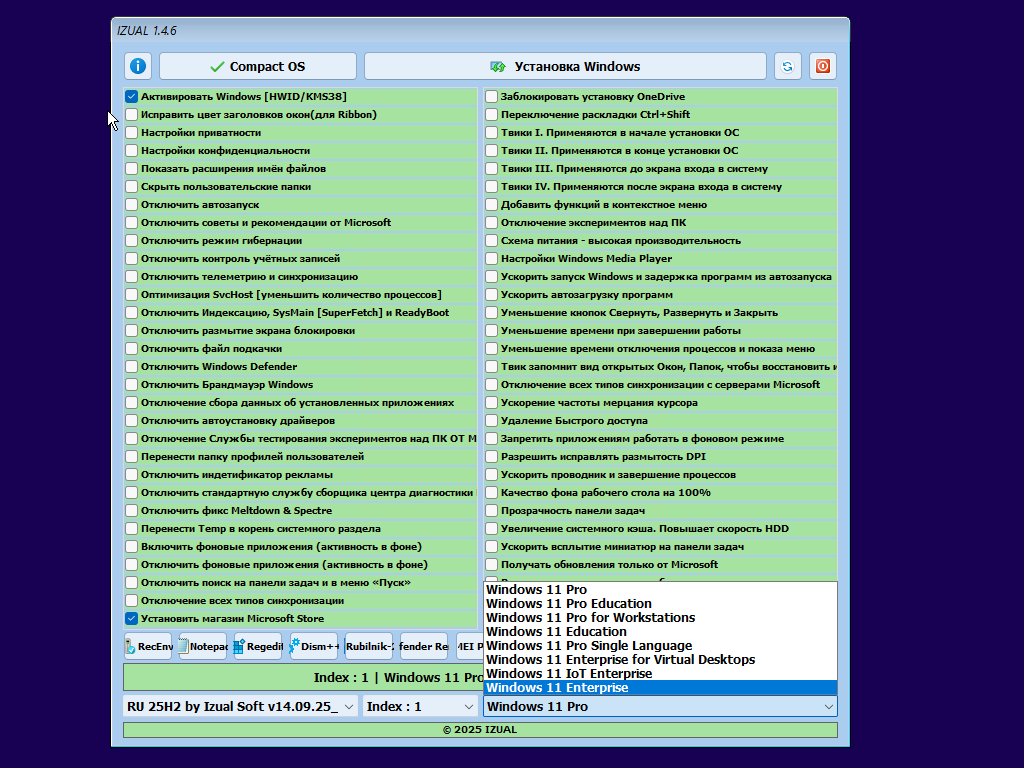
Task: Check Прозрачность панели задач
Action: pyautogui.click(x=492, y=511)
